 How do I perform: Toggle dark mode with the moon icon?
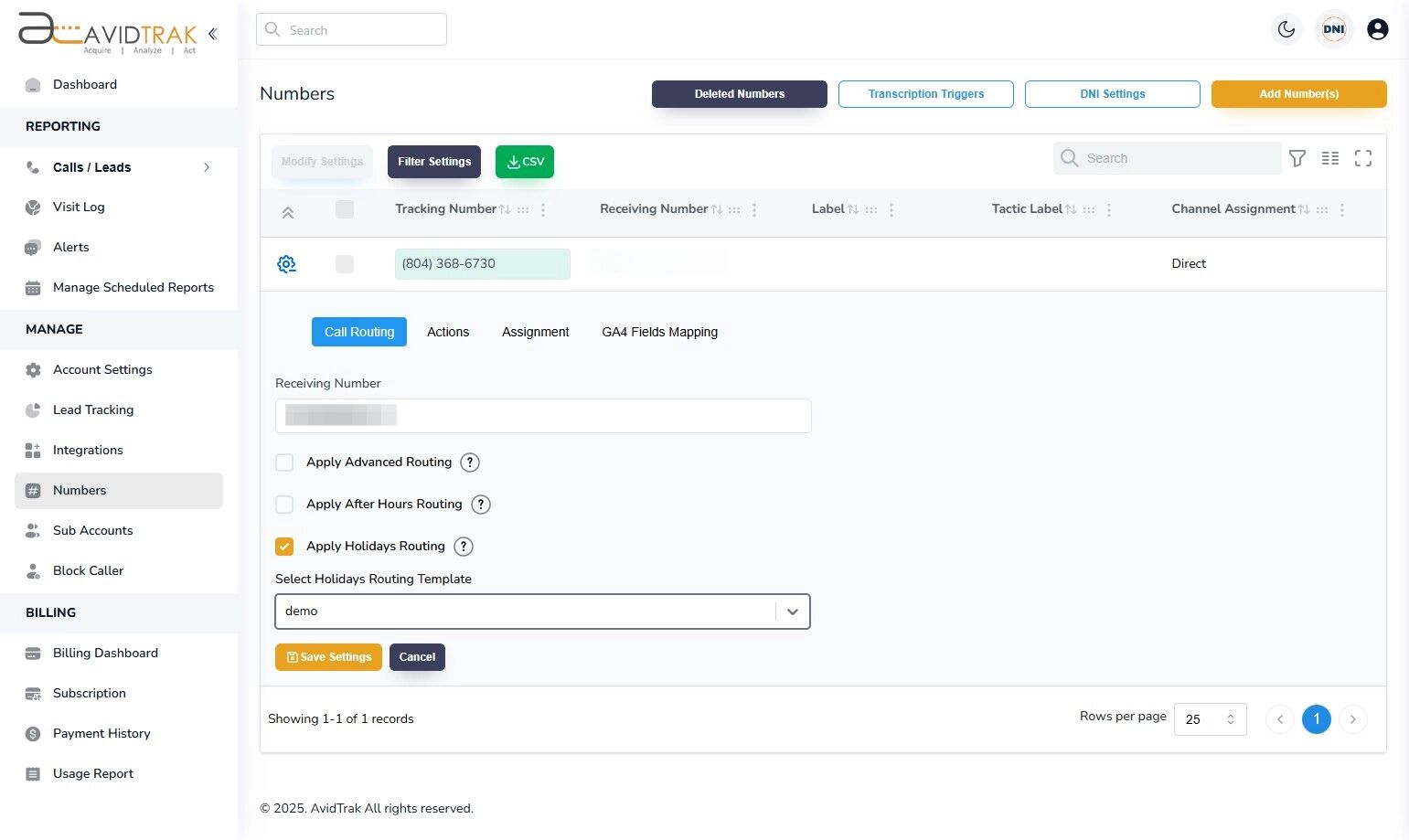click(1286, 29)
